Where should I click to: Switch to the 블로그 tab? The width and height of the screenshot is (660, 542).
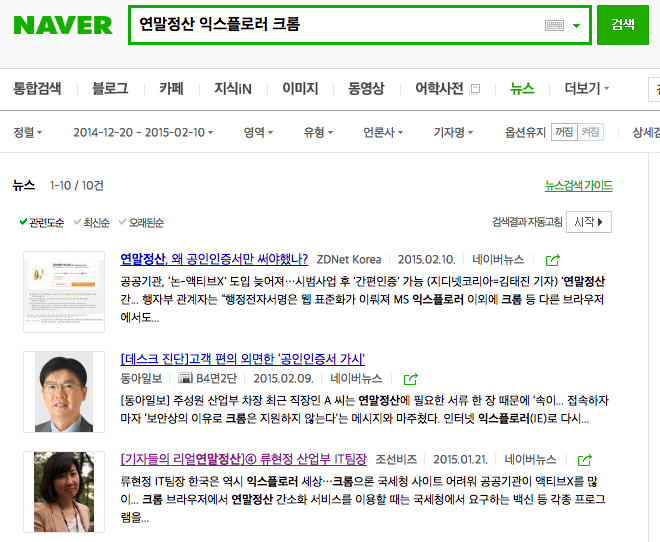(110, 88)
